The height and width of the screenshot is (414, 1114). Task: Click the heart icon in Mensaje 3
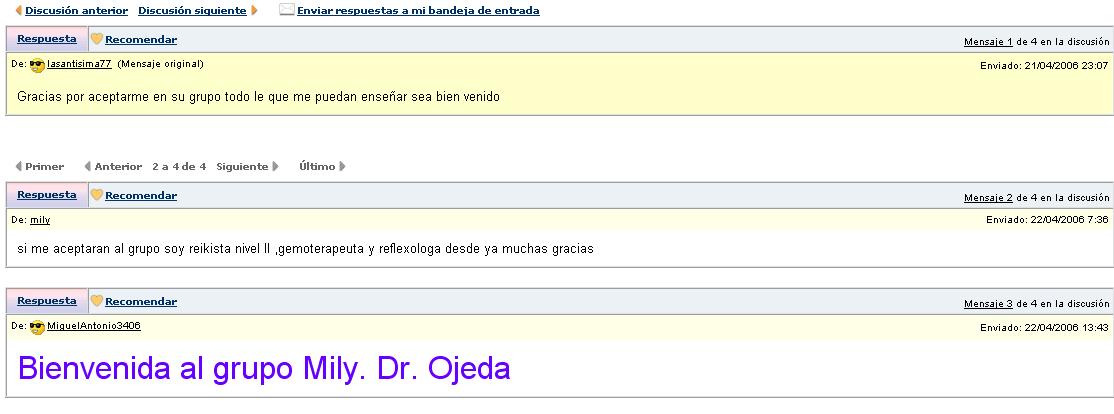coord(97,301)
